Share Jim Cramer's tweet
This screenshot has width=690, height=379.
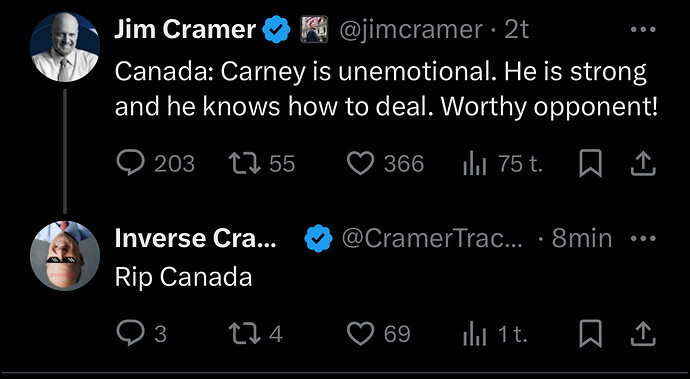pos(643,164)
